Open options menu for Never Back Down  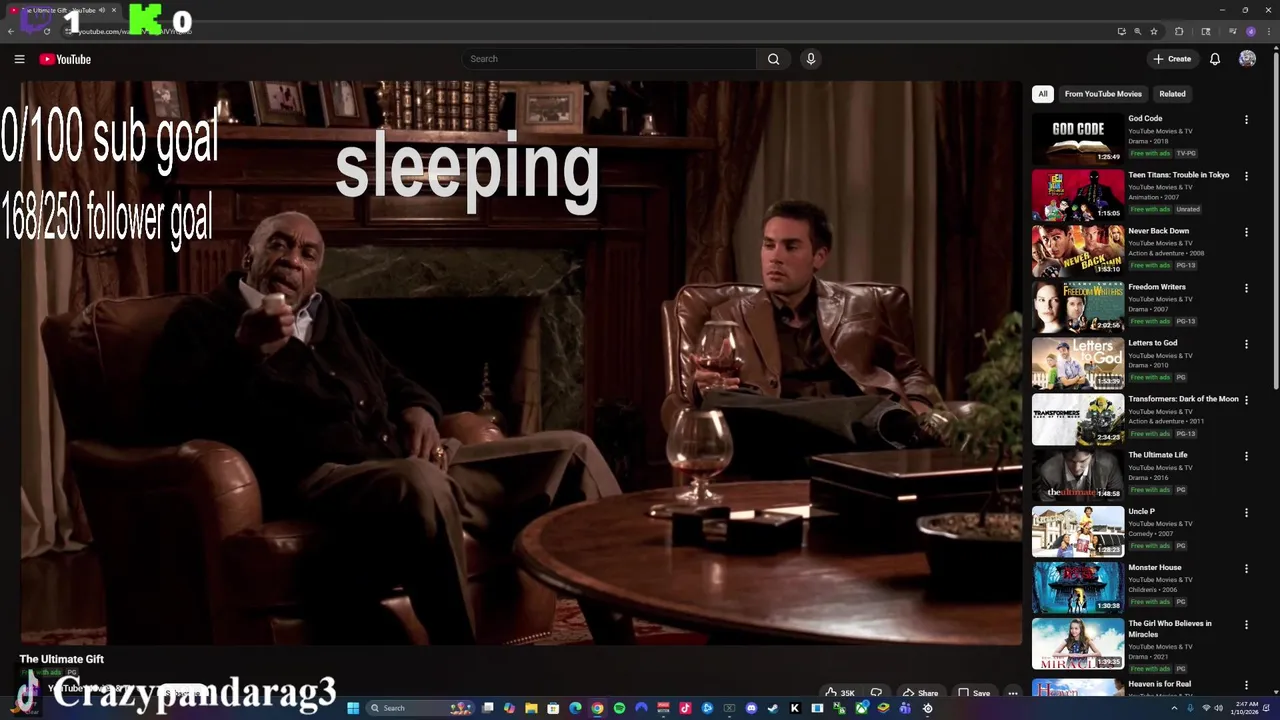[x=1246, y=232]
